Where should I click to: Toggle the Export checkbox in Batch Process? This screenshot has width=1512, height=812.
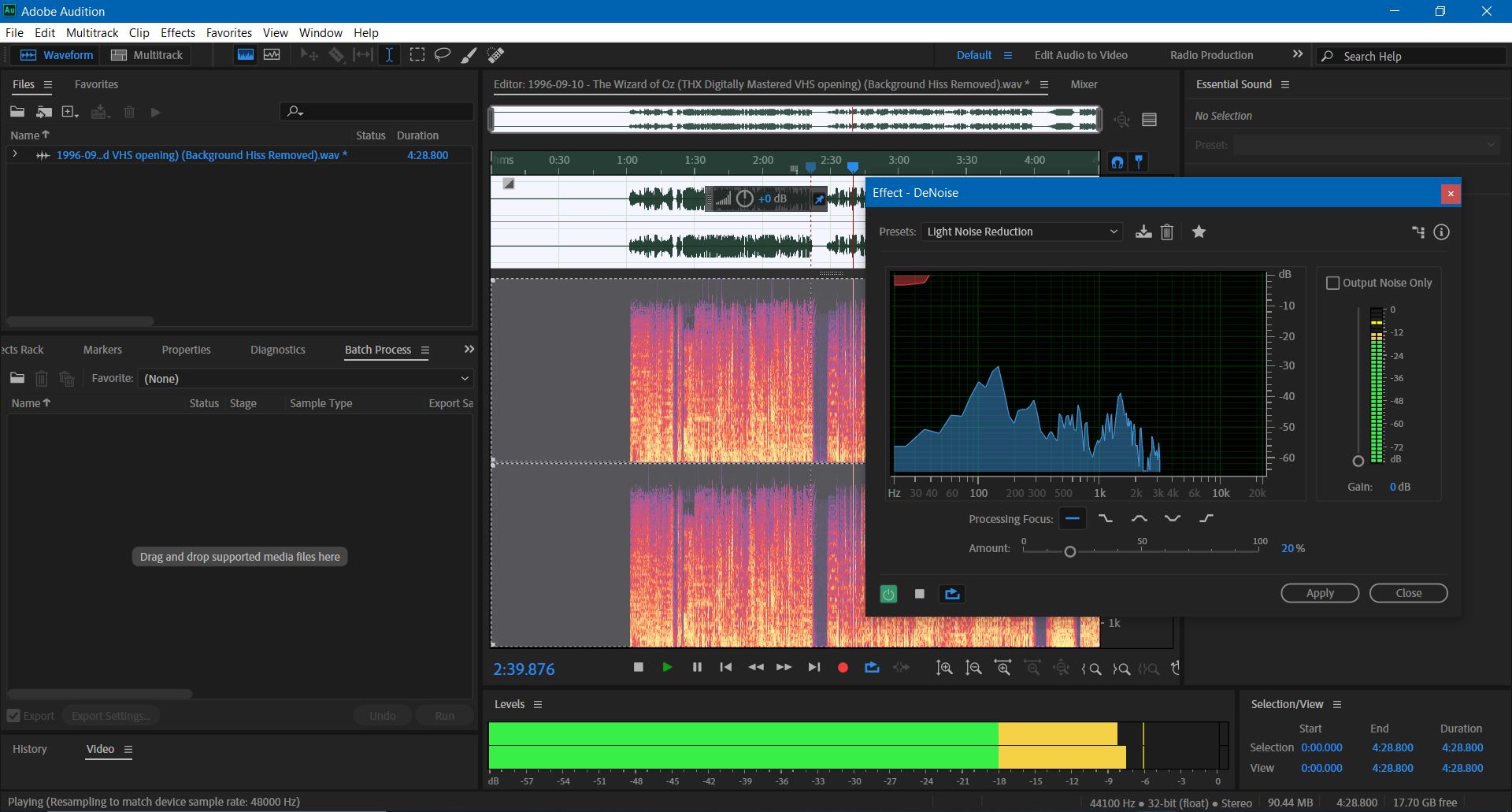[13, 716]
